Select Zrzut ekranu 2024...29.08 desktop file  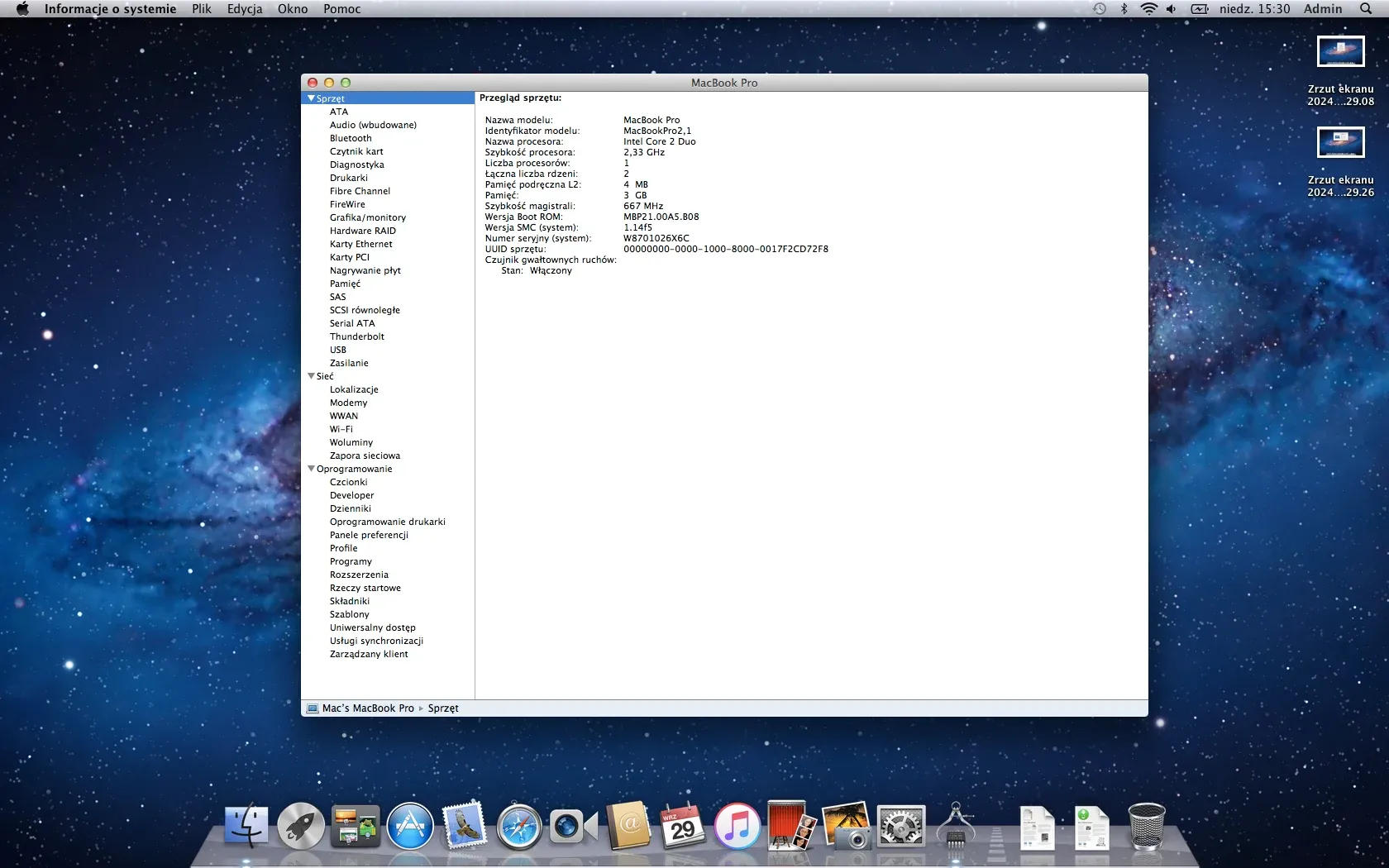tap(1340, 71)
